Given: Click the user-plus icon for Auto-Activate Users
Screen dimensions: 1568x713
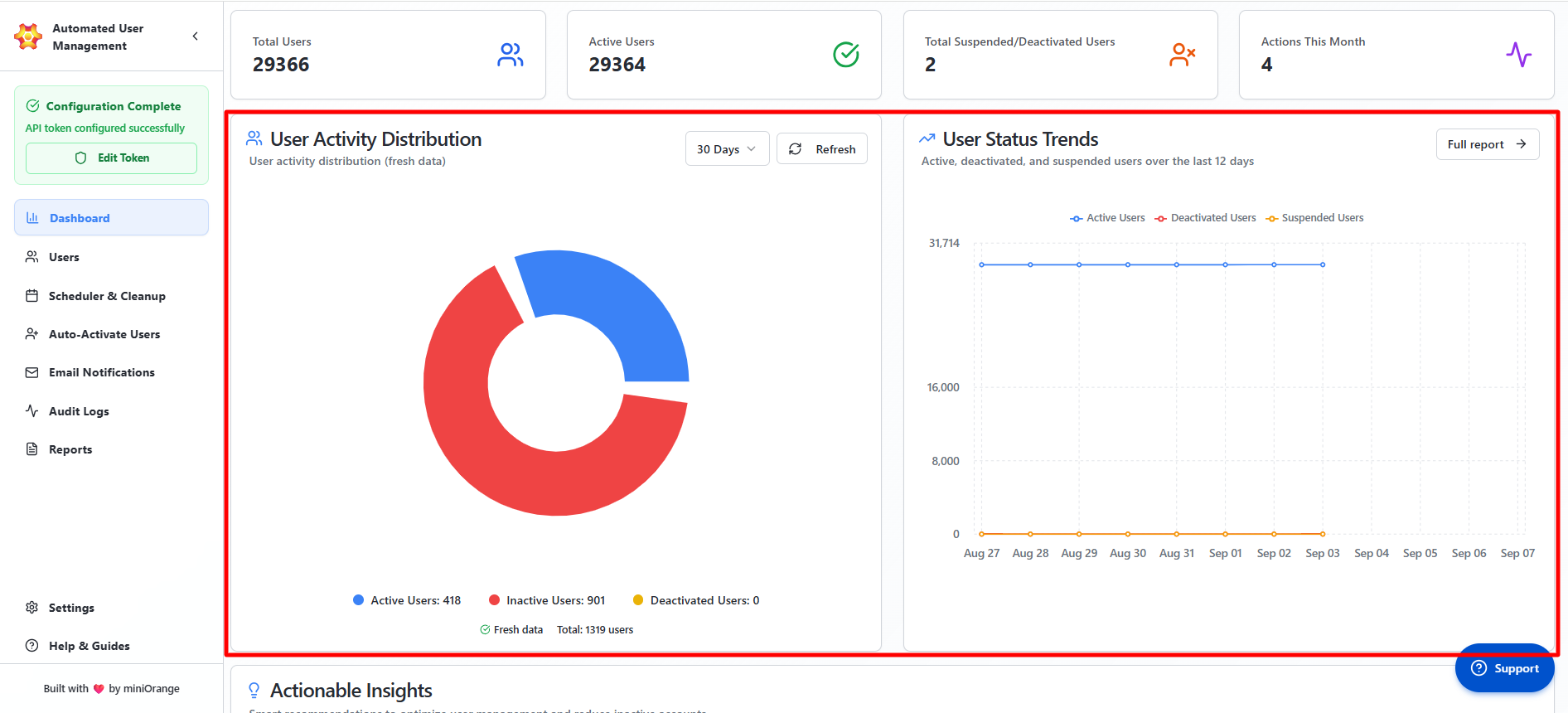Looking at the screenshot, I should click(32, 334).
